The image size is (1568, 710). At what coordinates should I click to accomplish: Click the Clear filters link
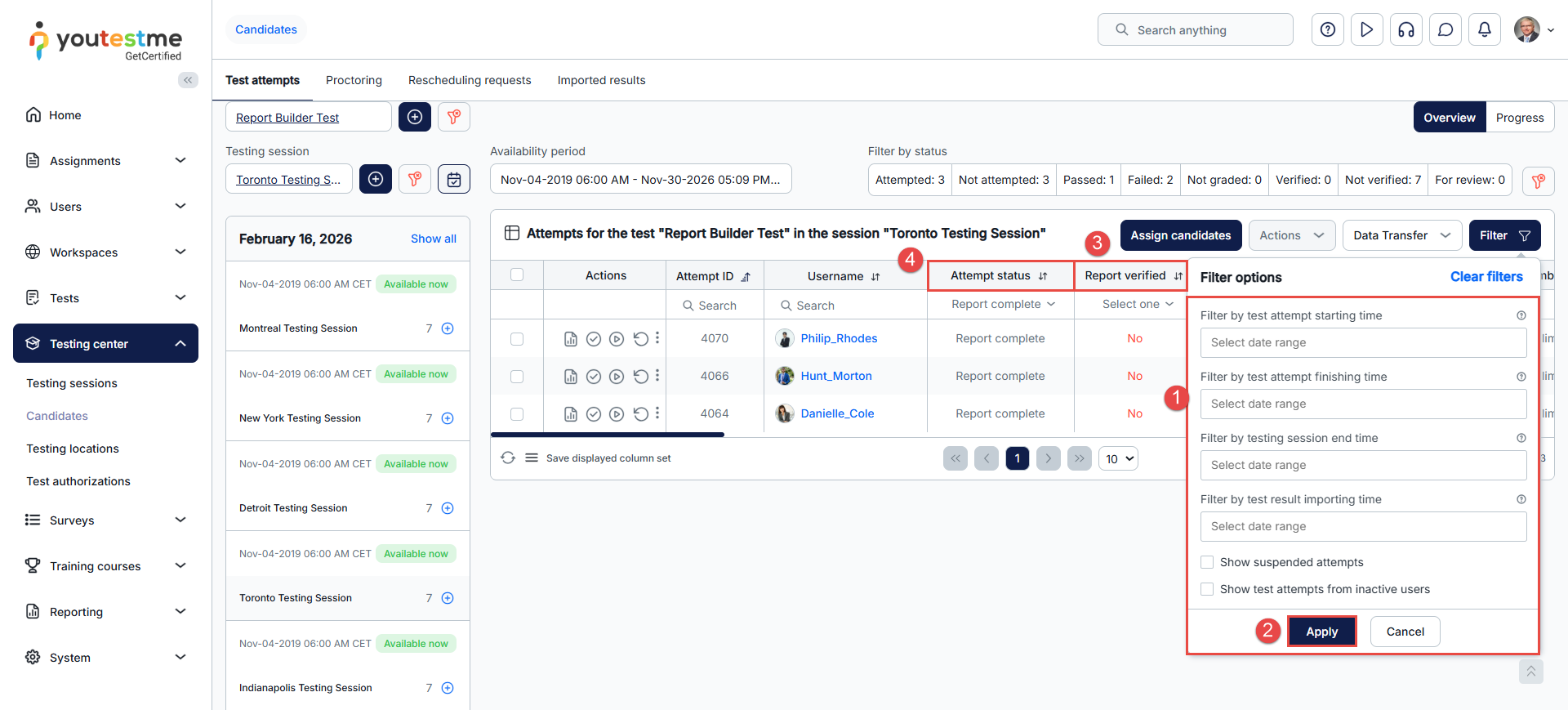(x=1486, y=277)
